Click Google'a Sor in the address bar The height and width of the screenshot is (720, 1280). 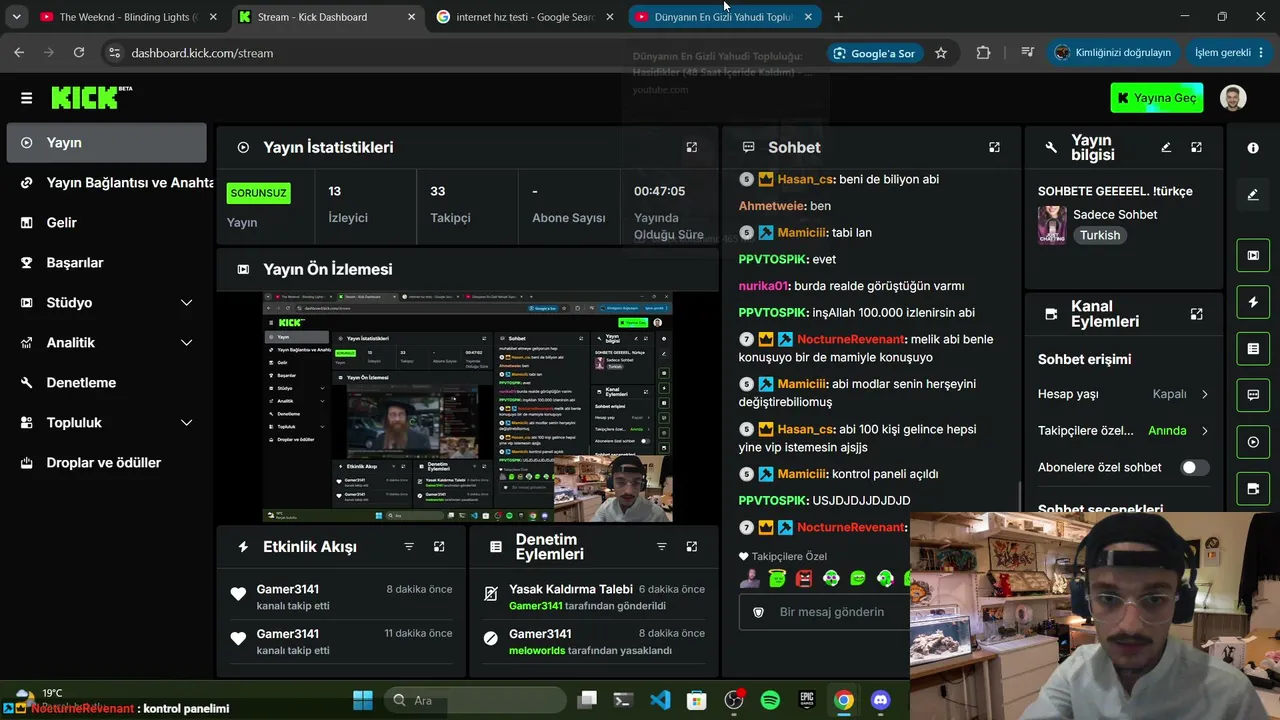coord(874,53)
